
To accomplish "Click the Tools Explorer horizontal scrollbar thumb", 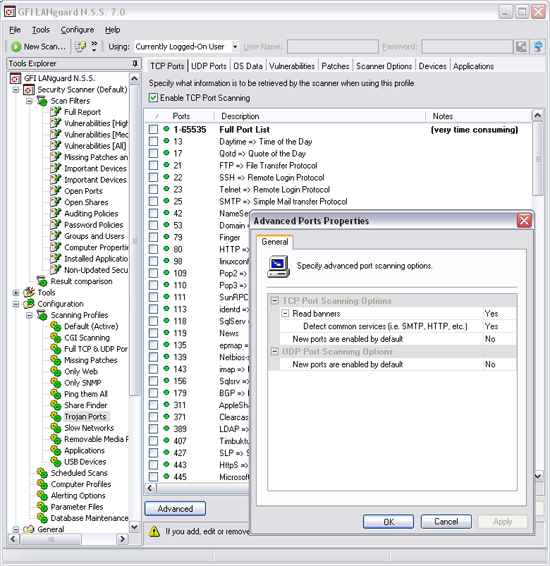I will point(51,539).
